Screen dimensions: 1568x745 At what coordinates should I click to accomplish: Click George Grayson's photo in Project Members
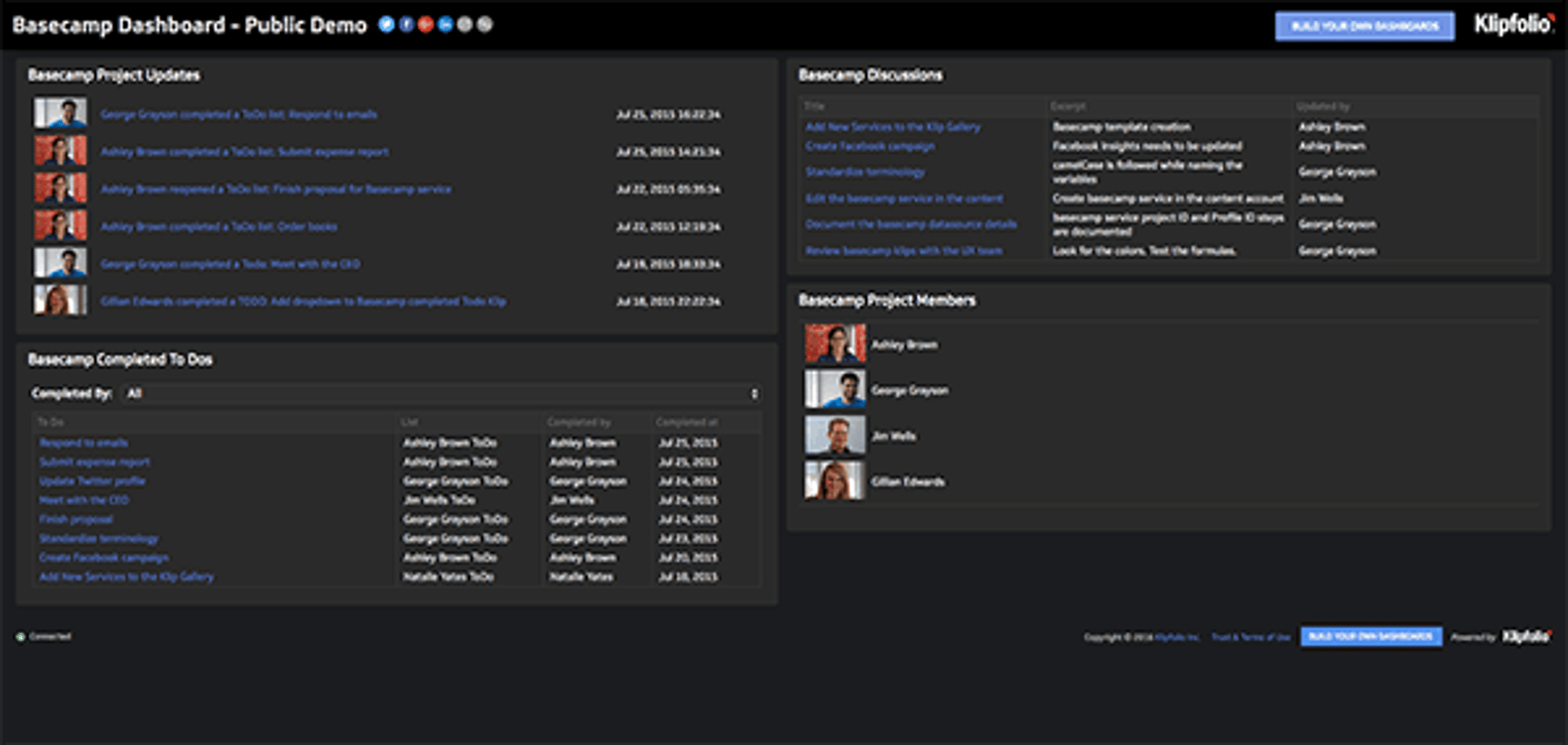pos(835,390)
